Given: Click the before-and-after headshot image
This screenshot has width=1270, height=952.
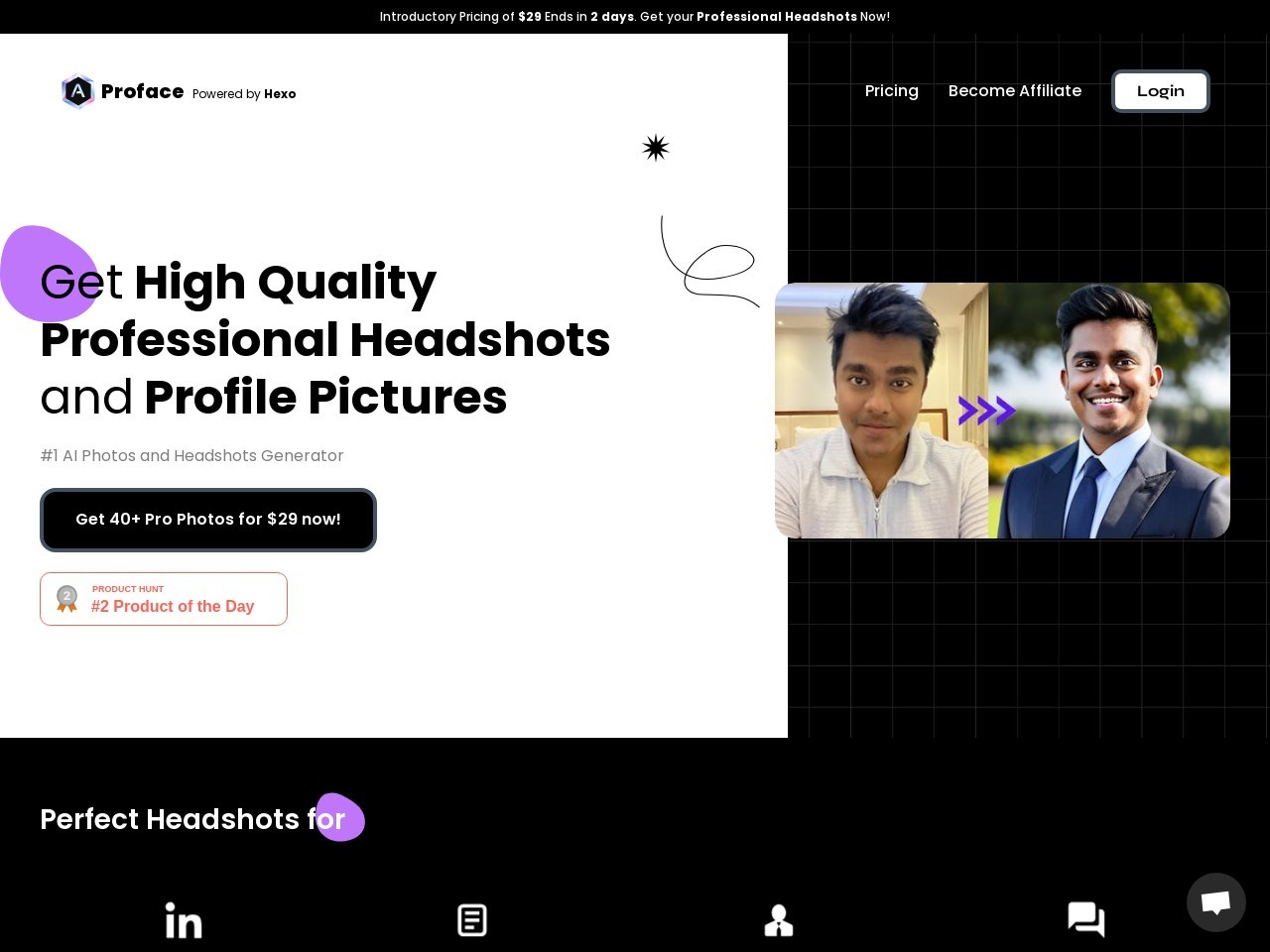Looking at the screenshot, I should (x=1002, y=410).
